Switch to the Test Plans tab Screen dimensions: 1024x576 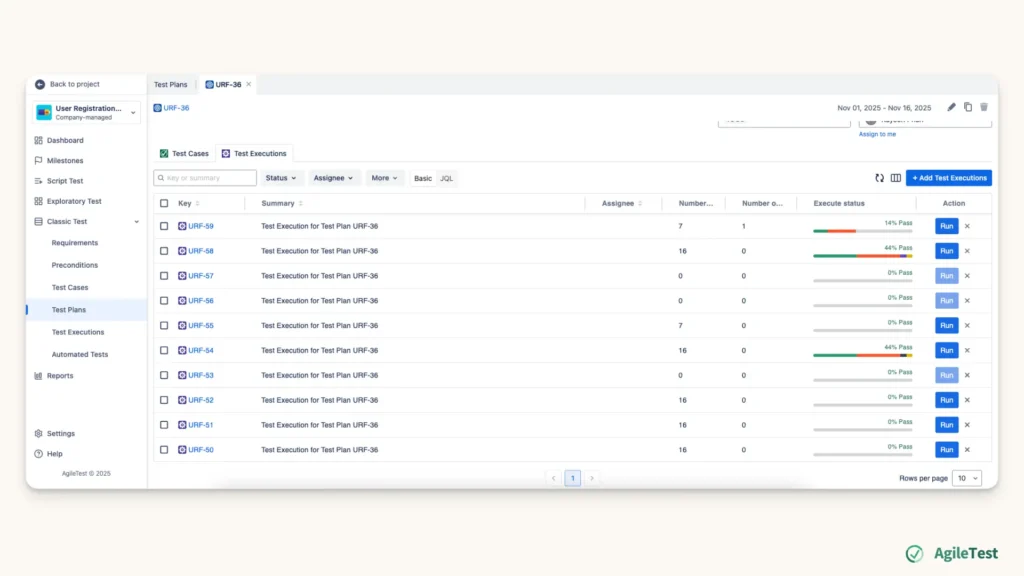[x=170, y=84]
